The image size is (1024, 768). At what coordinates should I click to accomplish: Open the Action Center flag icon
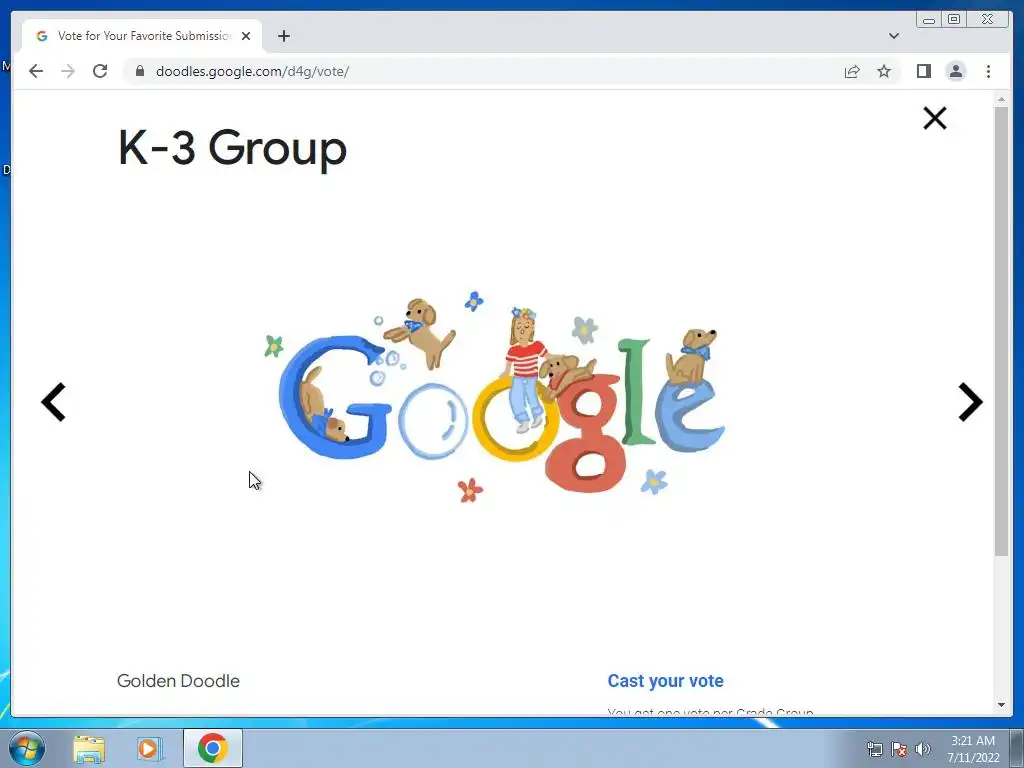(x=899, y=749)
